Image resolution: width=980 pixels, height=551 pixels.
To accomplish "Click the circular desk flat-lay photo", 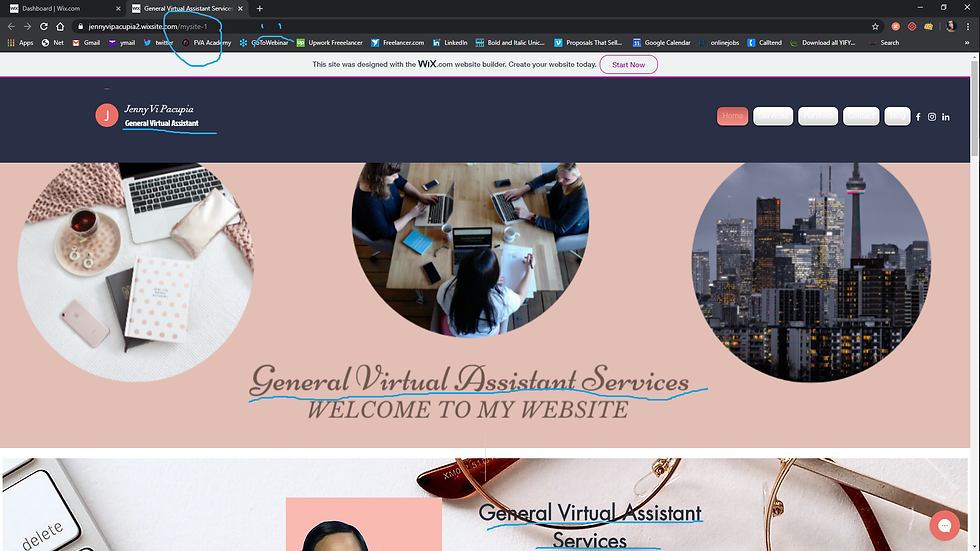I will click(x=136, y=270).
